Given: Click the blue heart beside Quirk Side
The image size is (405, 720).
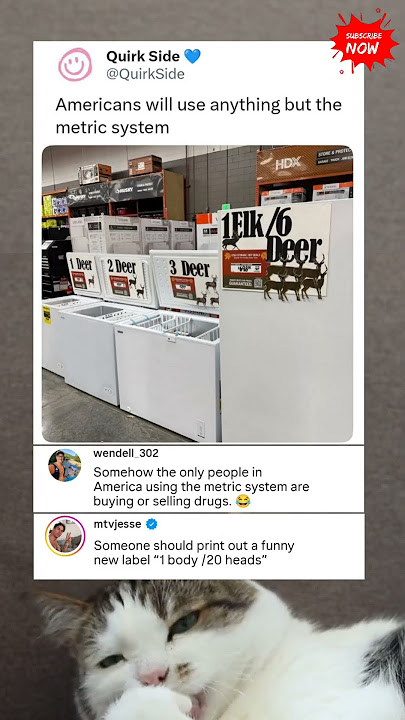Looking at the screenshot, I should pos(192,56).
